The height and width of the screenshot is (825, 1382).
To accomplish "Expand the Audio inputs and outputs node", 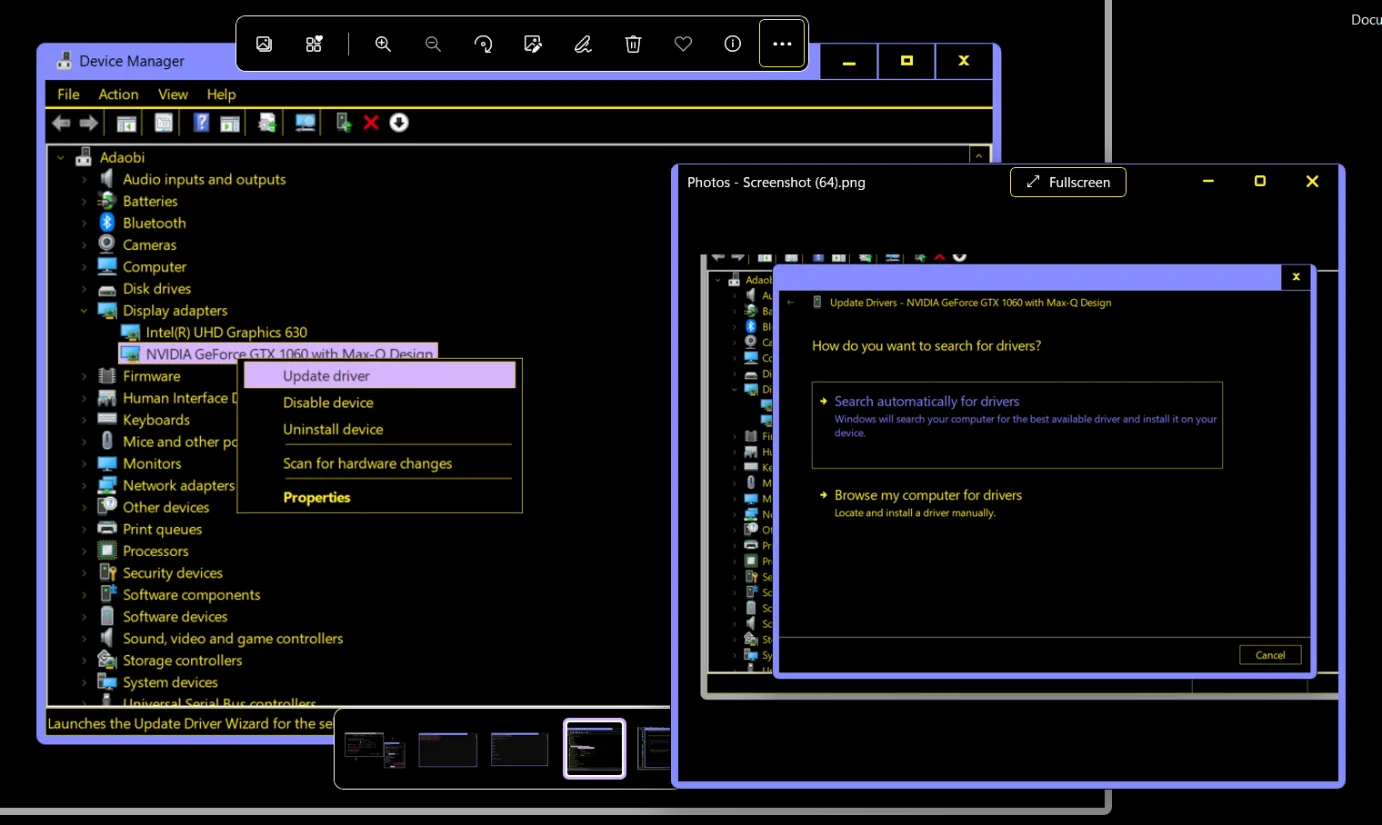I will [x=85, y=180].
